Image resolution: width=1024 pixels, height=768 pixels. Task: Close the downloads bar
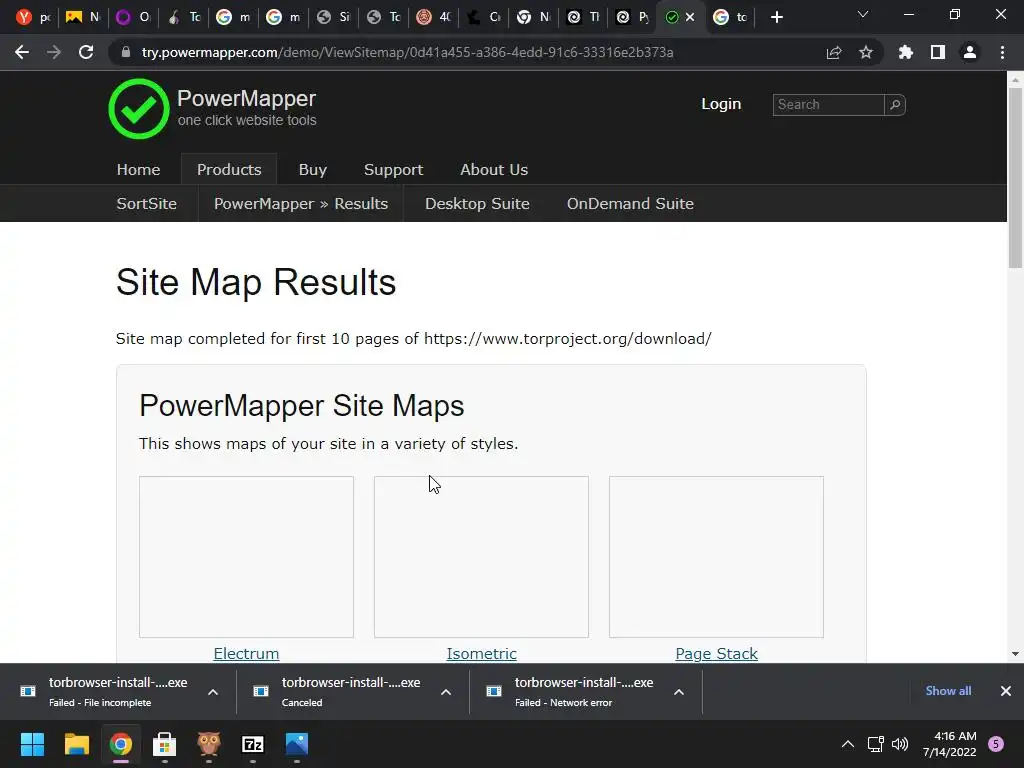[x=1006, y=691]
